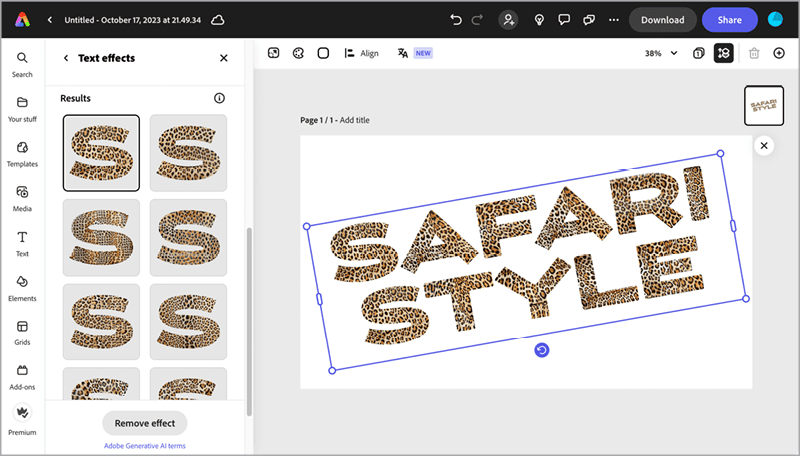The width and height of the screenshot is (800, 456).
Task: Open Add-ons in the sidebar
Action: pos(22,377)
